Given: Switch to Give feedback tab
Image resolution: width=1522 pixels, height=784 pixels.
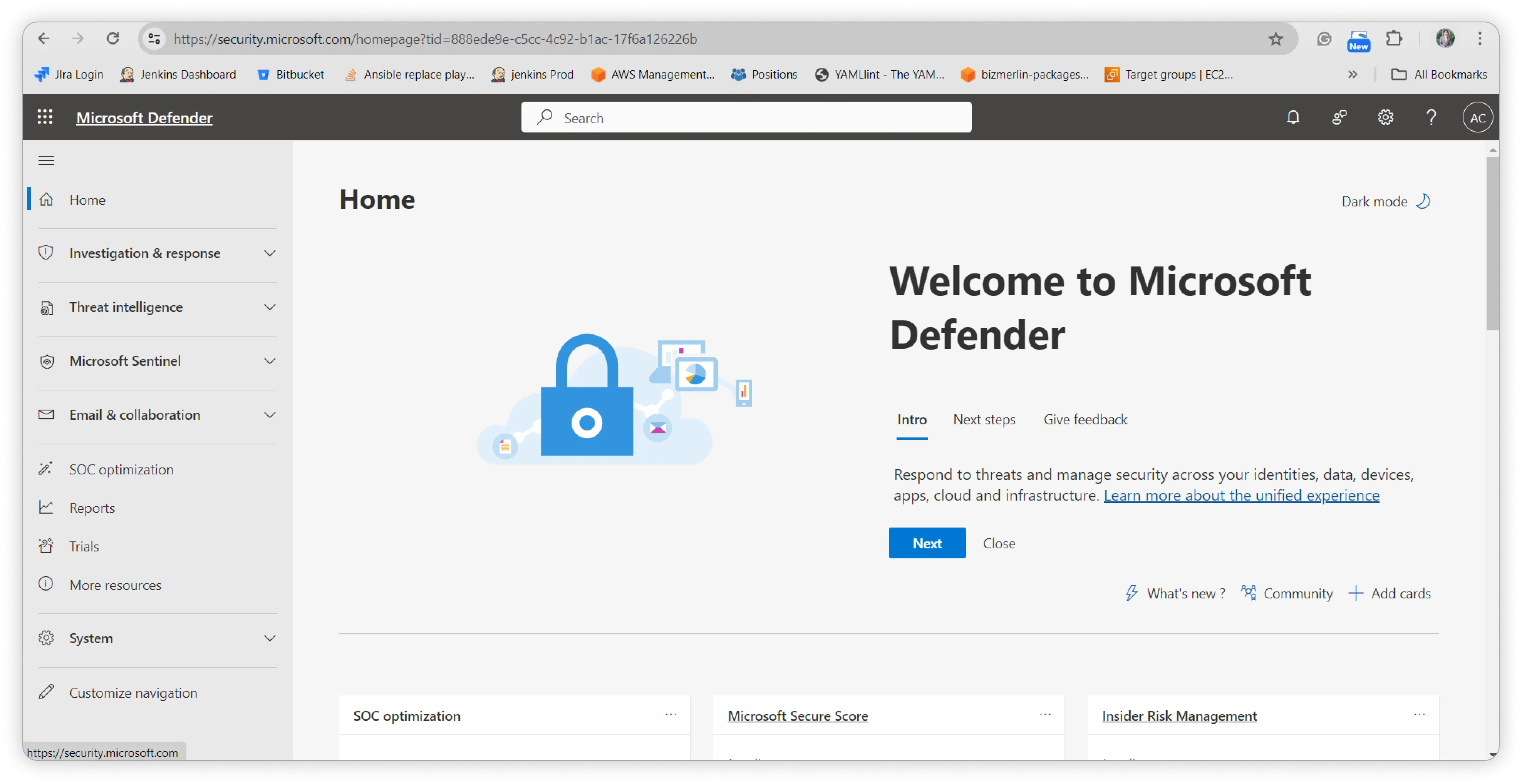Looking at the screenshot, I should [1085, 419].
